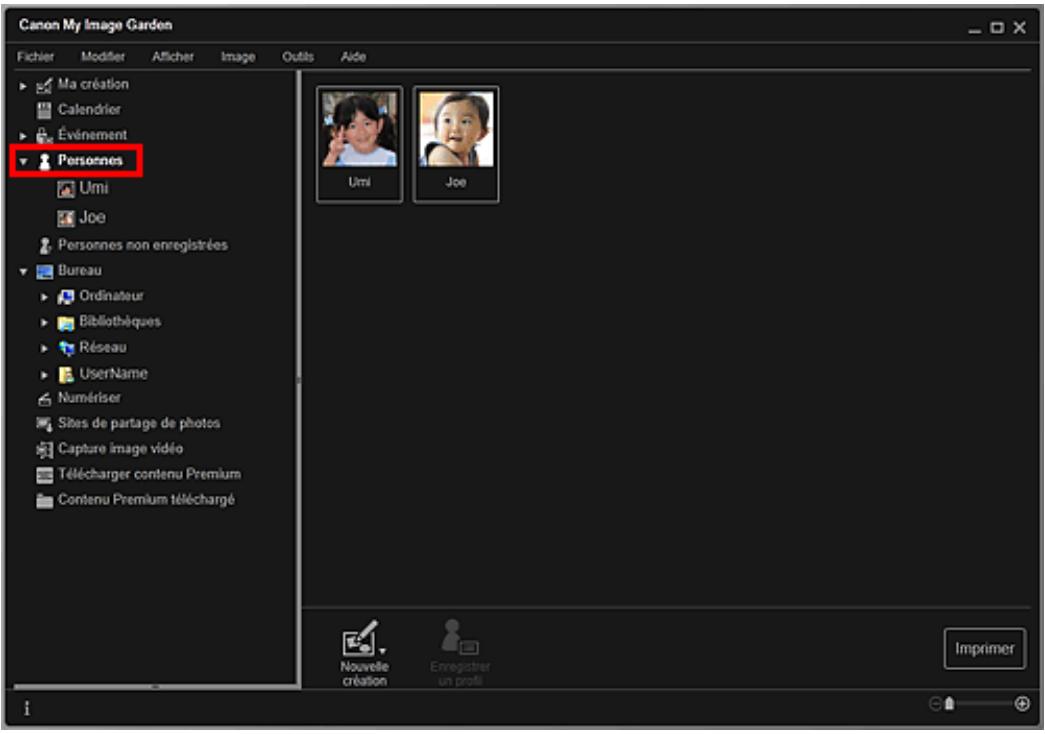The height and width of the screenshot is (734, 1045).
Task: Collapse the Bureau tree node
Action: 23,272
